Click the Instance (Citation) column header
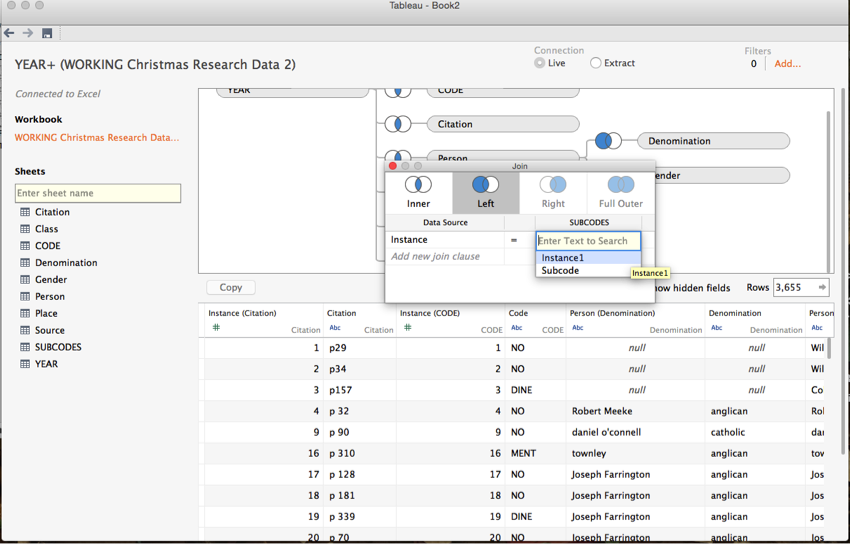This screenshot has width=850, height=544. click(242, 313)
